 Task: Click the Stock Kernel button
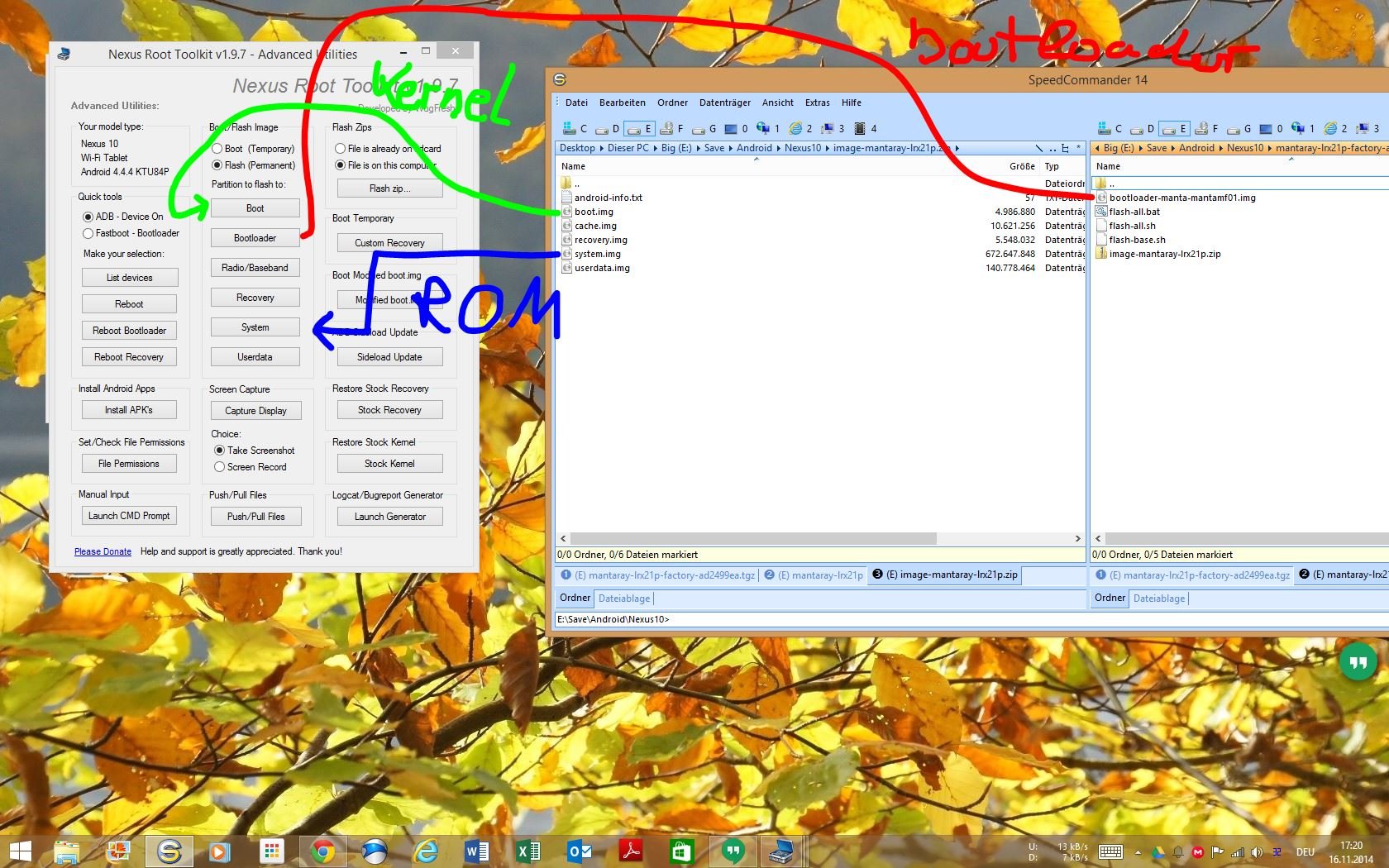pyautogui.click(x=389, y=464)
